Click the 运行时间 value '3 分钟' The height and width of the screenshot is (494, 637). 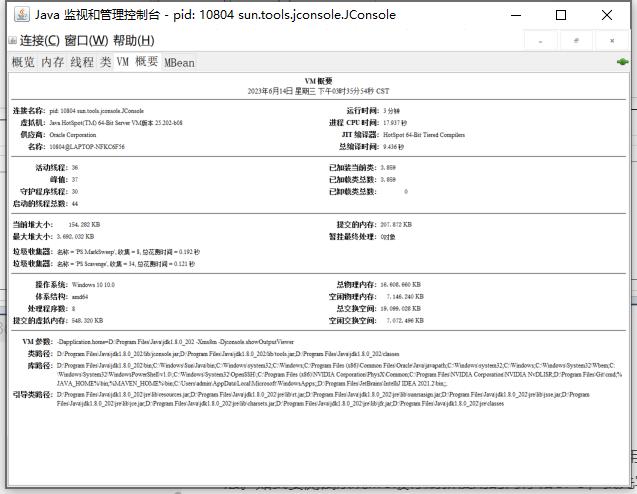(392, 111)
